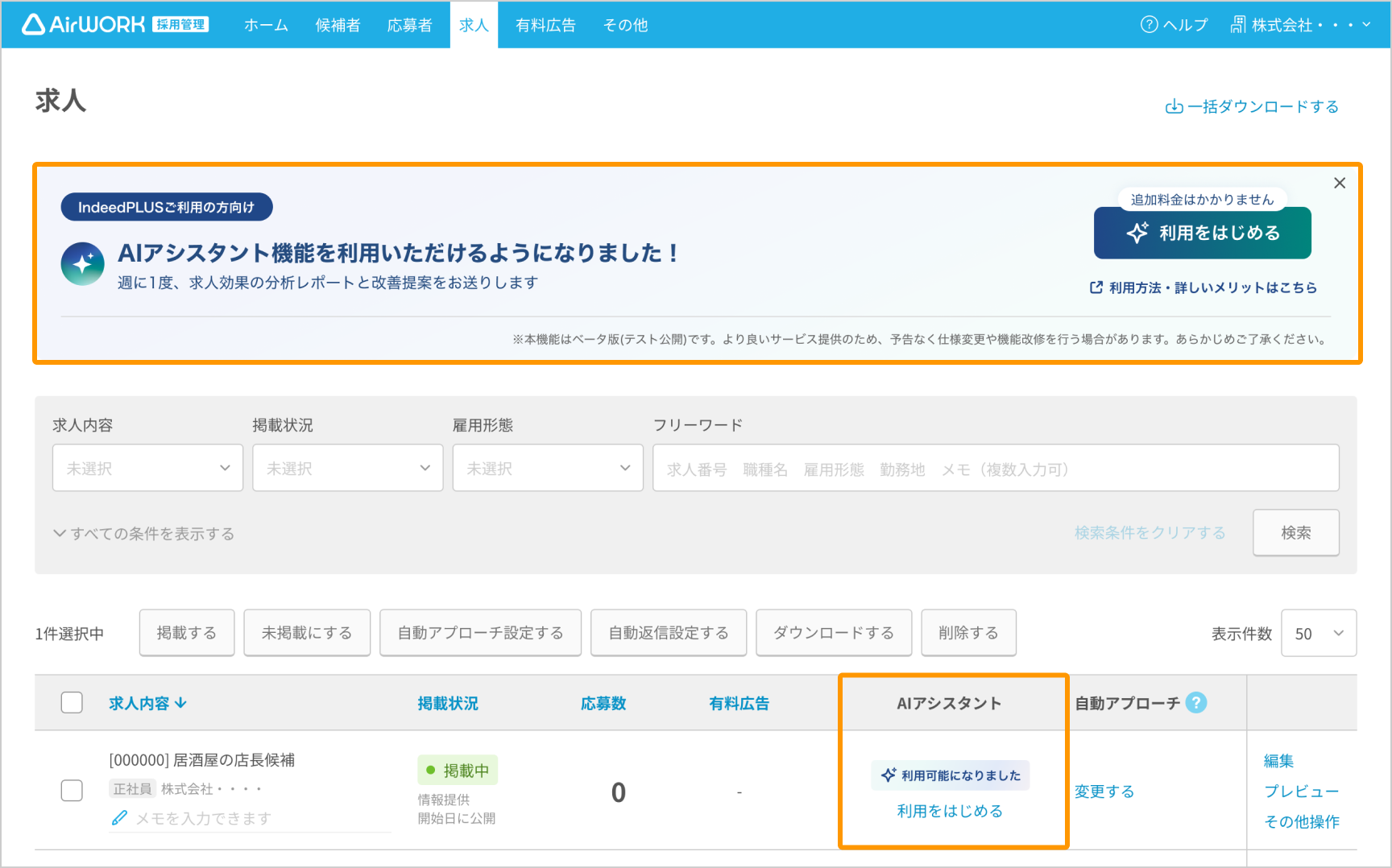Open the 掲載状況 filter dropdown
This screenshot has height=868, width=1392.
tap(347, 468)
